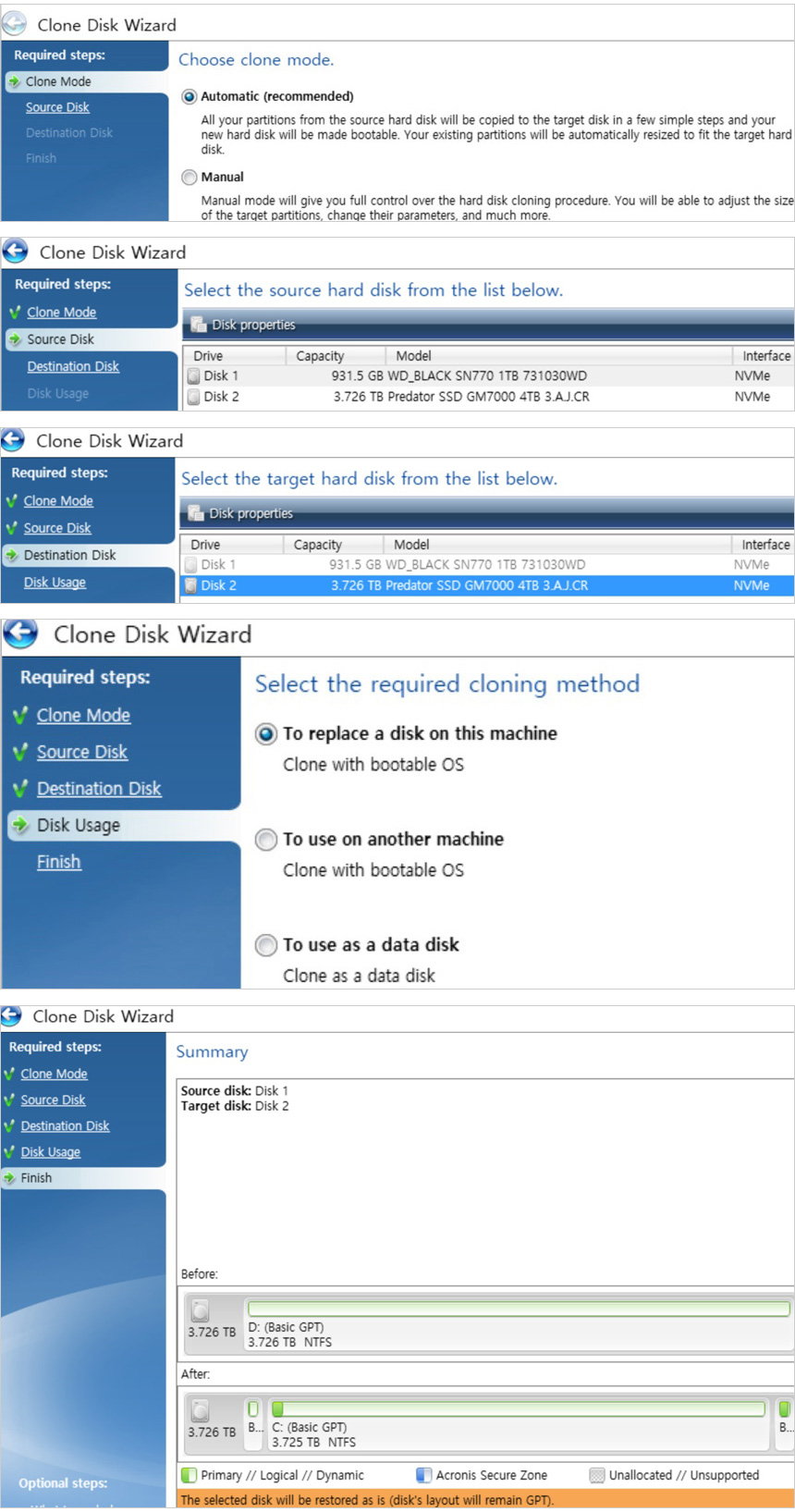Click Disk 1 drive icon in source disk list
This screenshot has width=795, height=1512.
pos(193,375)
